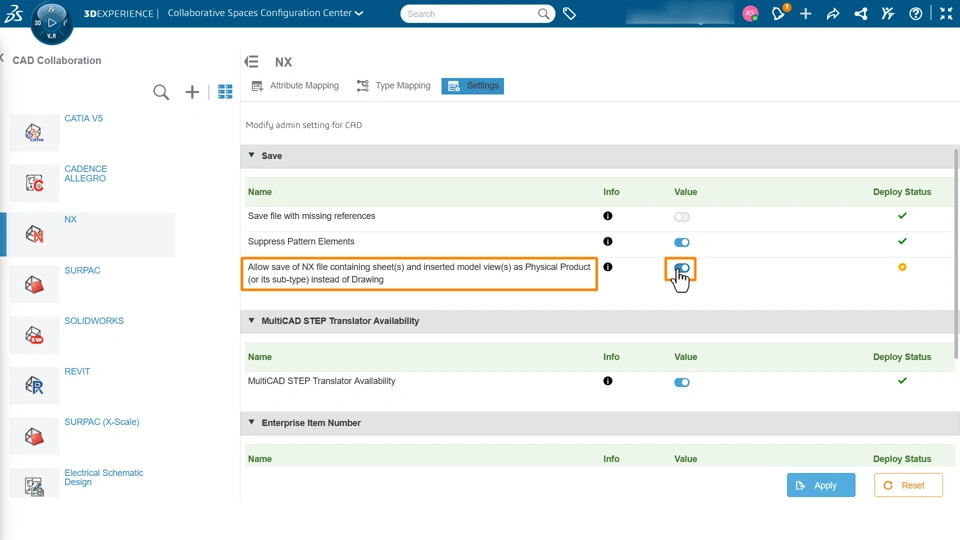Open the tools/community icon
The width and height of the screenshot is (960, 540).
[888, 13]
